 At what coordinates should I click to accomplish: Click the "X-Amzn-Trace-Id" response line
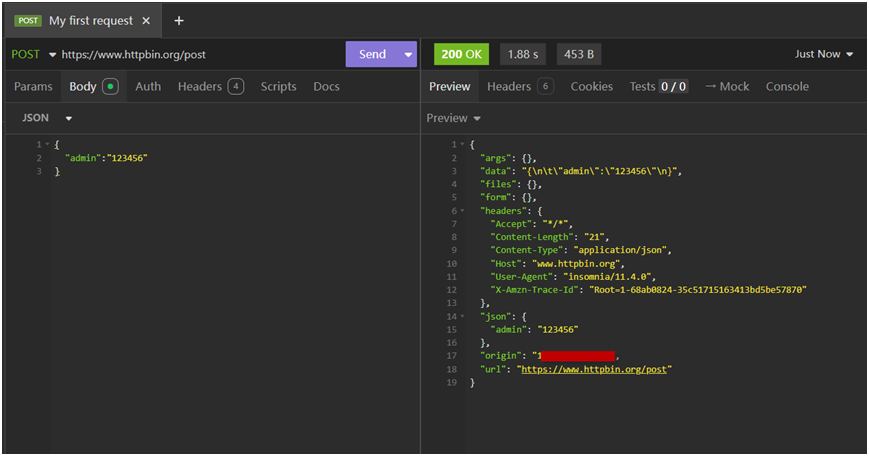tap(648, 290)
